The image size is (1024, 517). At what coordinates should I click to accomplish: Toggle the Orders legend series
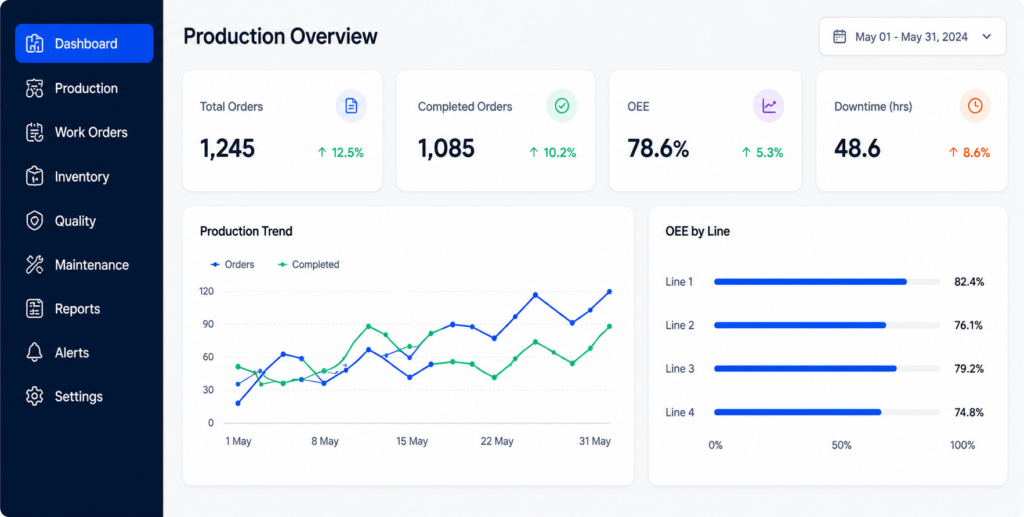232,264
